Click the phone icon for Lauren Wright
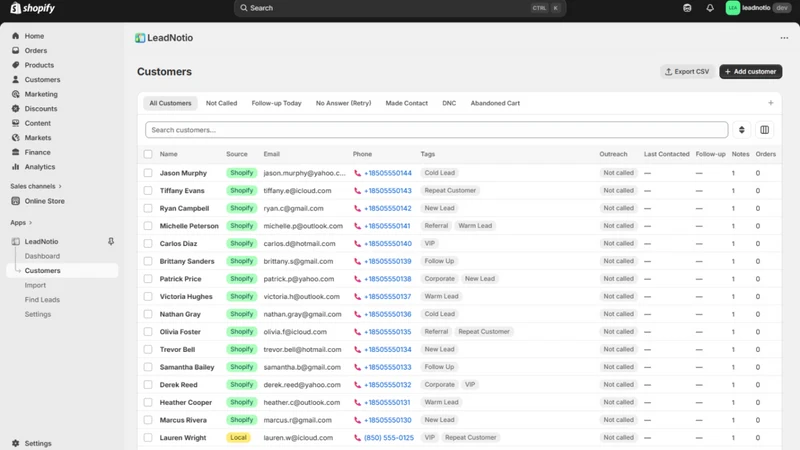 (x=357, y=438)
